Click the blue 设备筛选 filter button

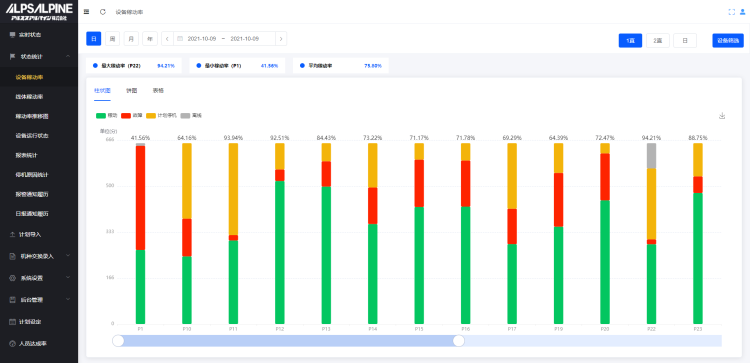pyautogui.click(x=728, y=41)
